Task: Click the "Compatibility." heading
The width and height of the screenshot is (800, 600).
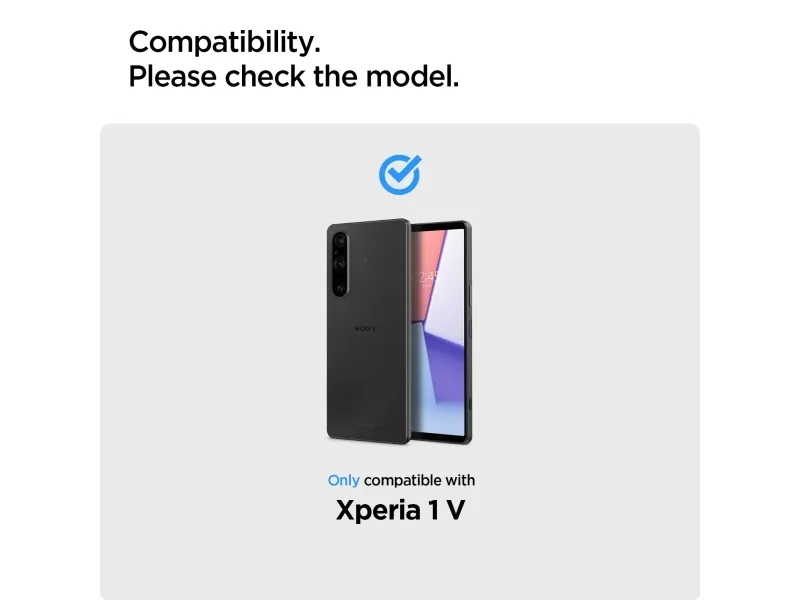Action: (x=224, y=42)
